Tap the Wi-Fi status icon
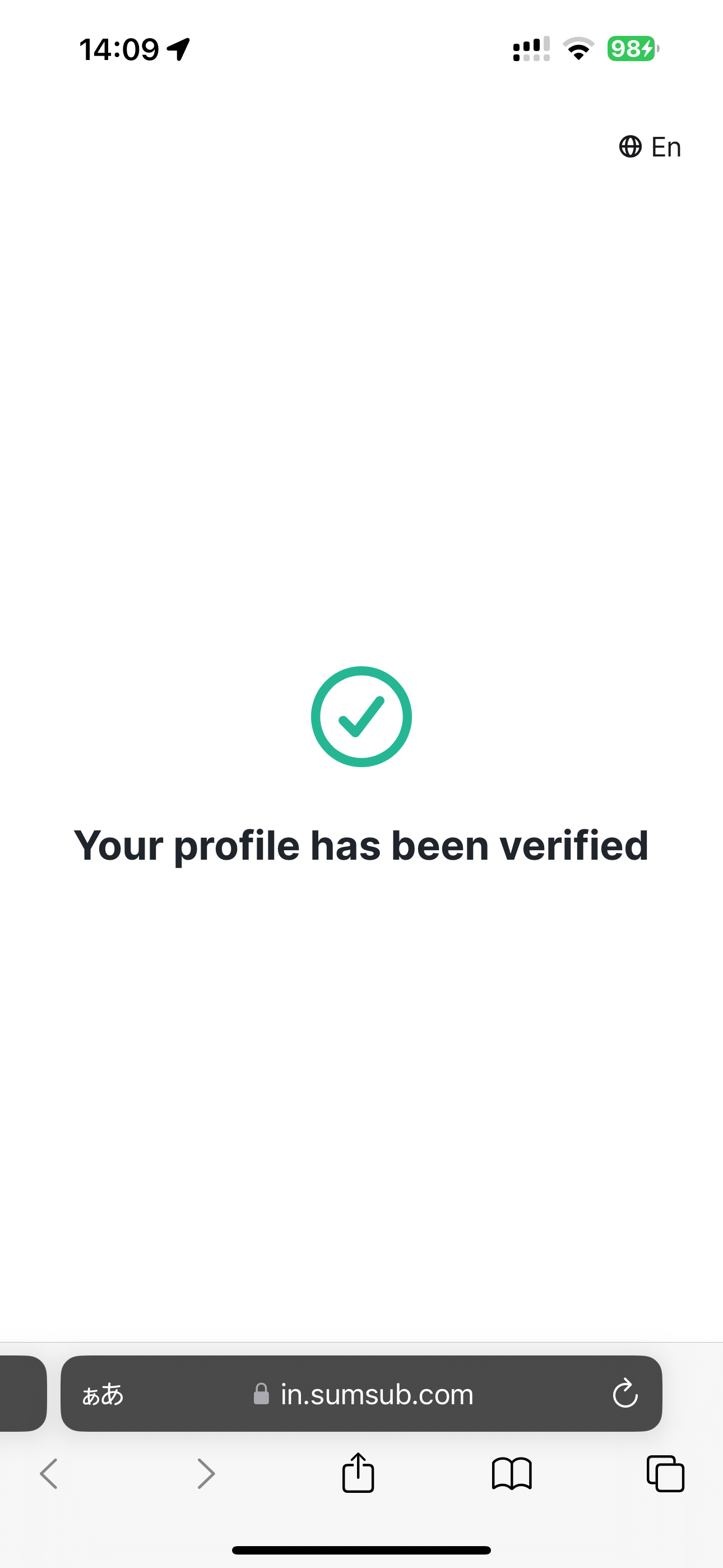Screen dimensions: 723x1568 click(578, 49)
